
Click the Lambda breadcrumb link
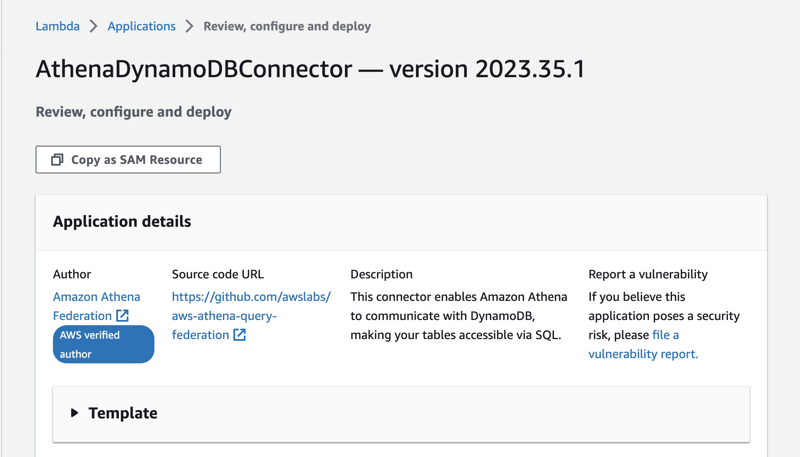point(57,26)
